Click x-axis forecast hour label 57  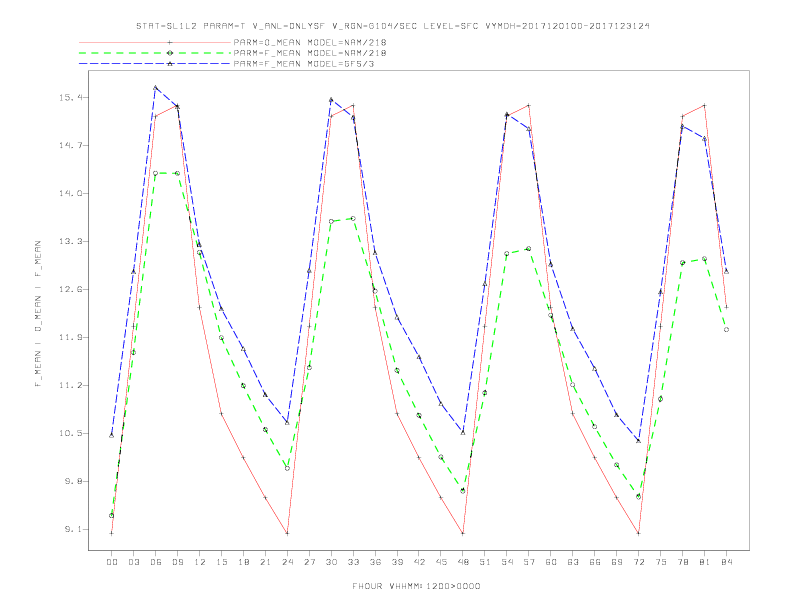click(529, 562)
